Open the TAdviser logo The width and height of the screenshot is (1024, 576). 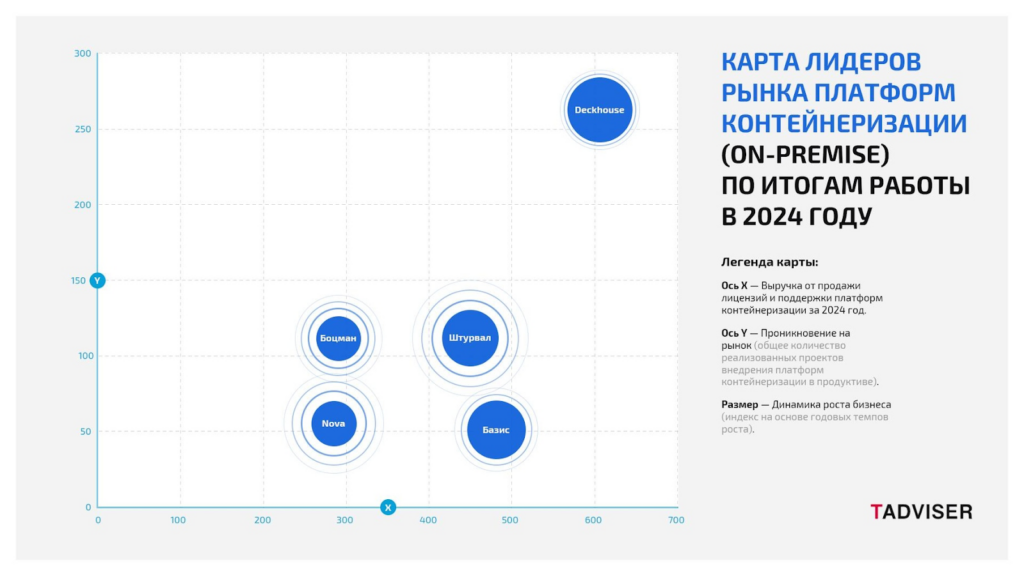920,511
